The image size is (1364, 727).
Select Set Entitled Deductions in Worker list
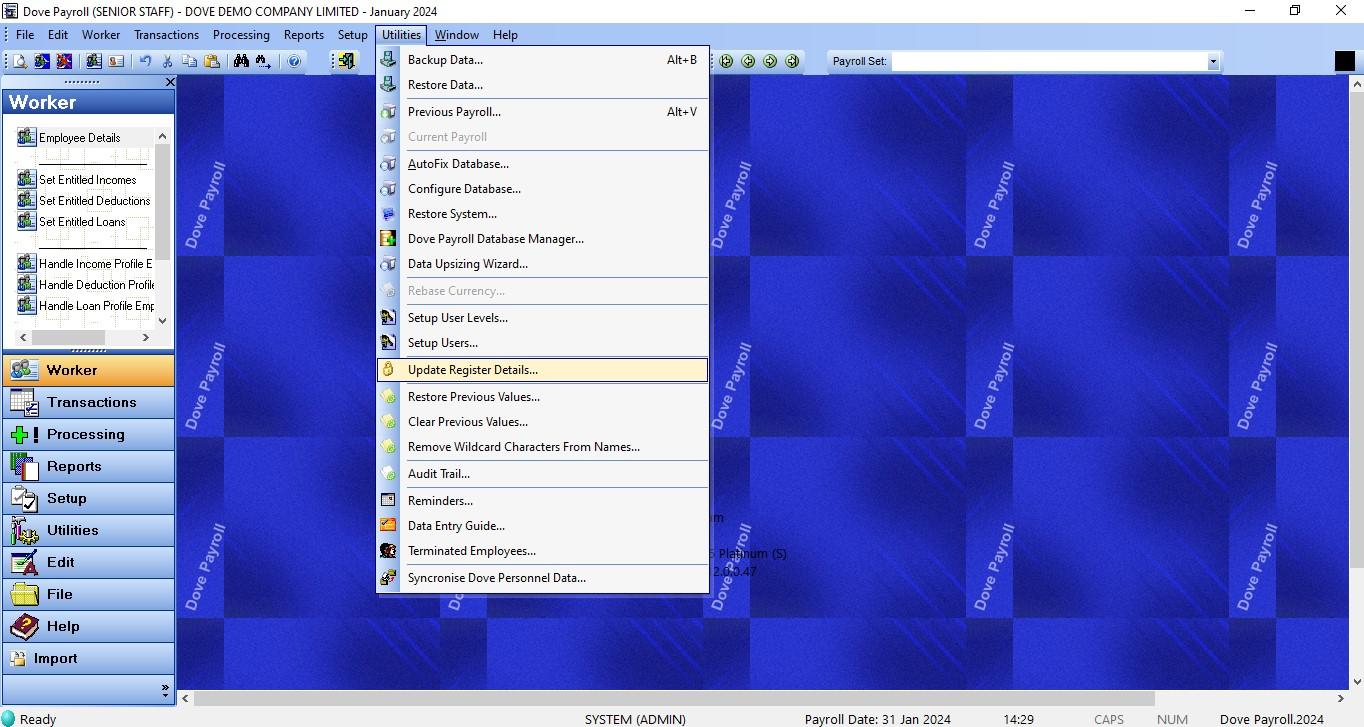(85, 200)
